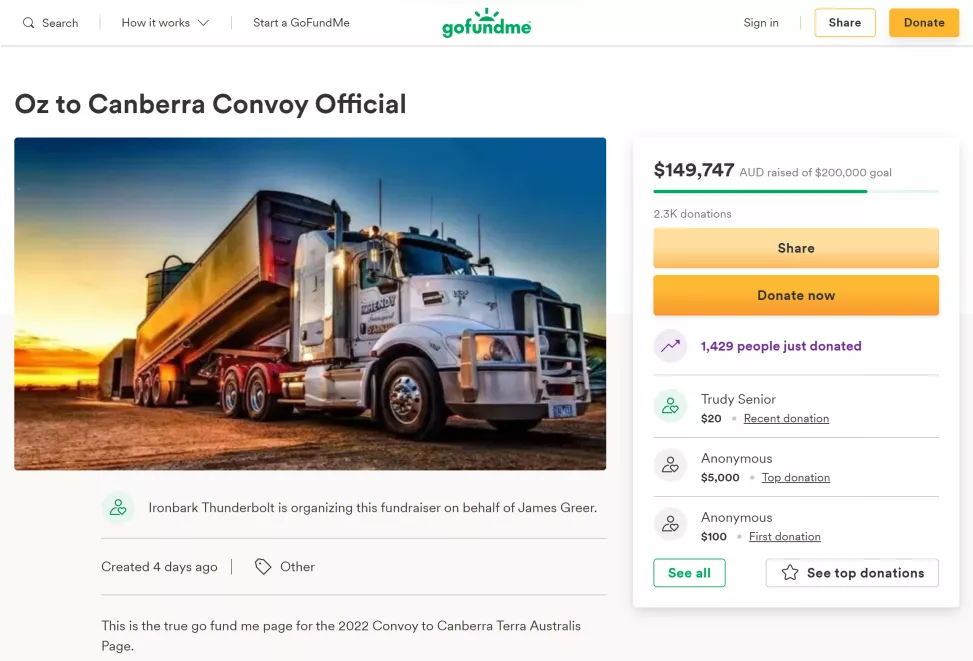
Task: Click the orange Donate now button
Action: pos(796,295)
